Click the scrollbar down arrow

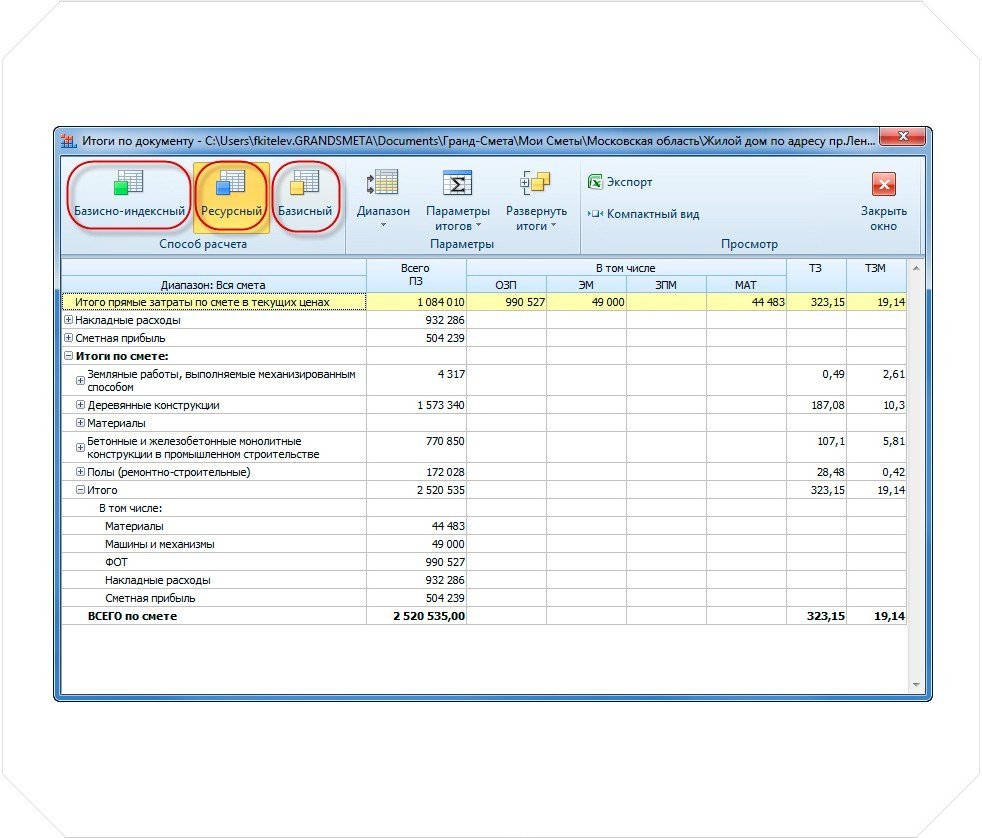point(916,685)
